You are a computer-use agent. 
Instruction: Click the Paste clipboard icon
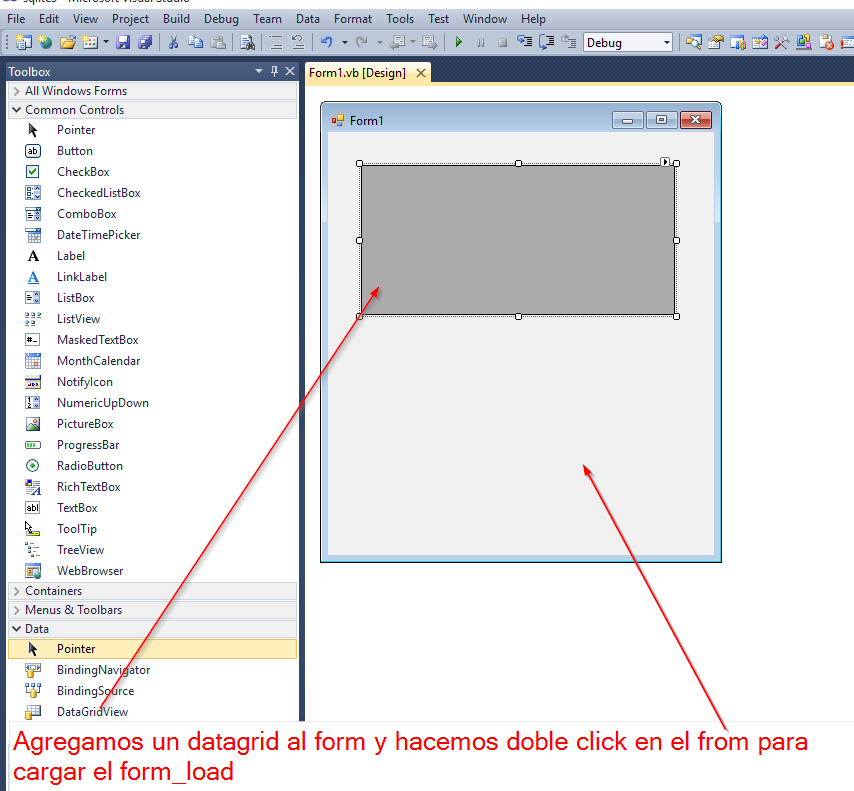[218, 42]
